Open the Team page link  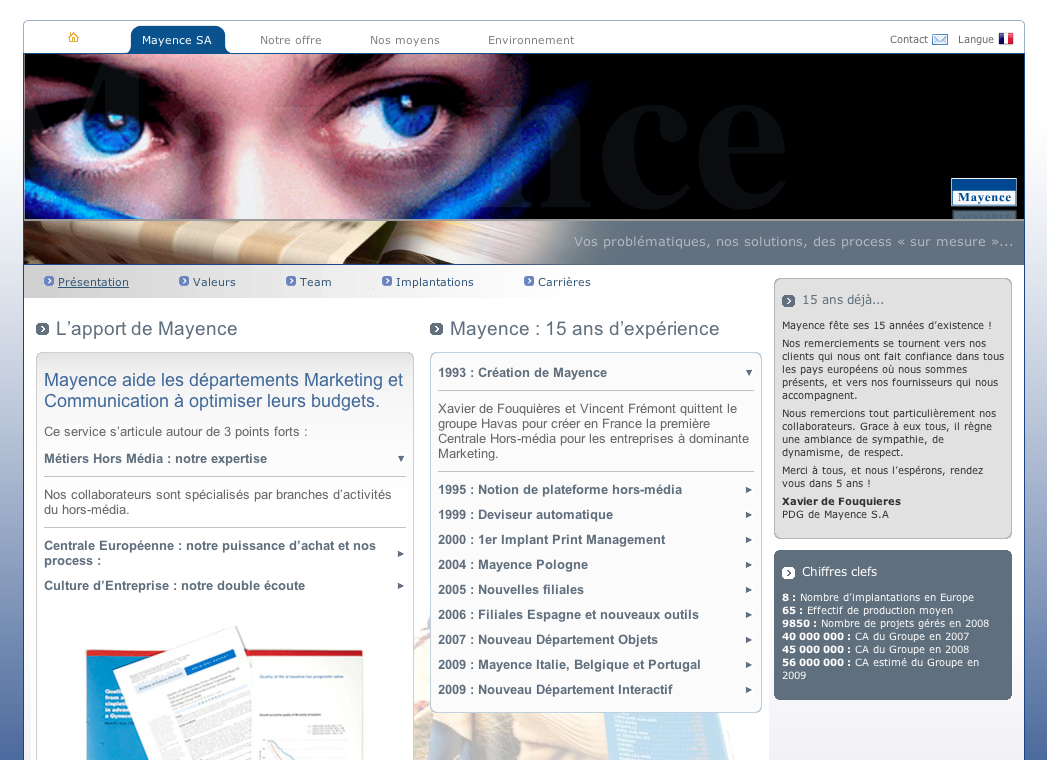pyautogui.click(x=315, y=282)
